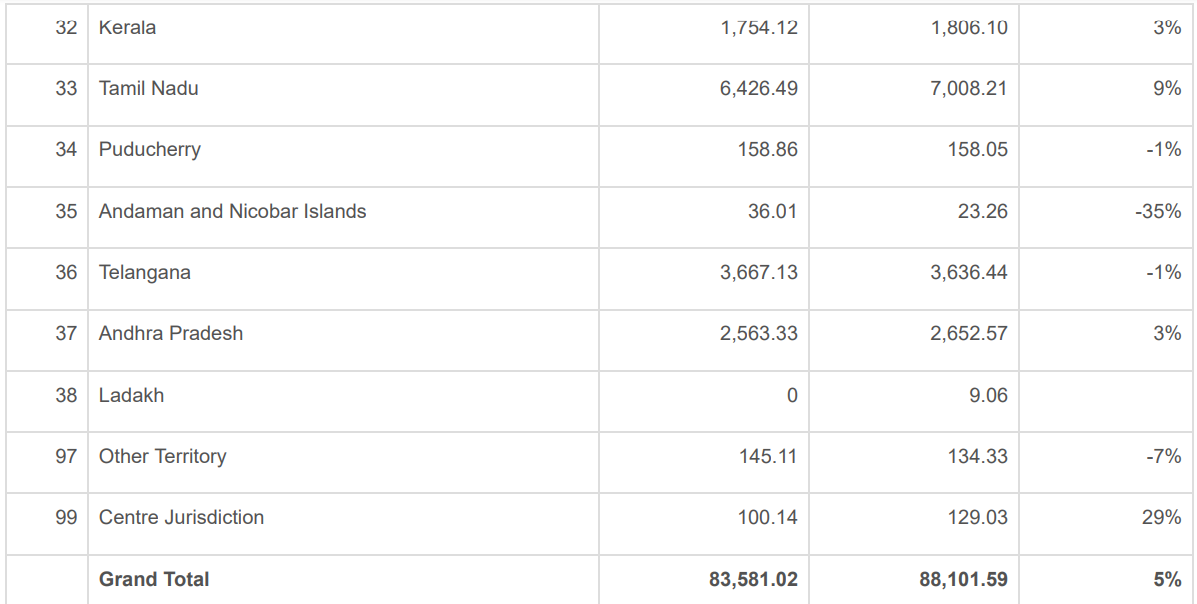
Task: Select Ladakh value 9.06
Action: click(x=988, y=395)
